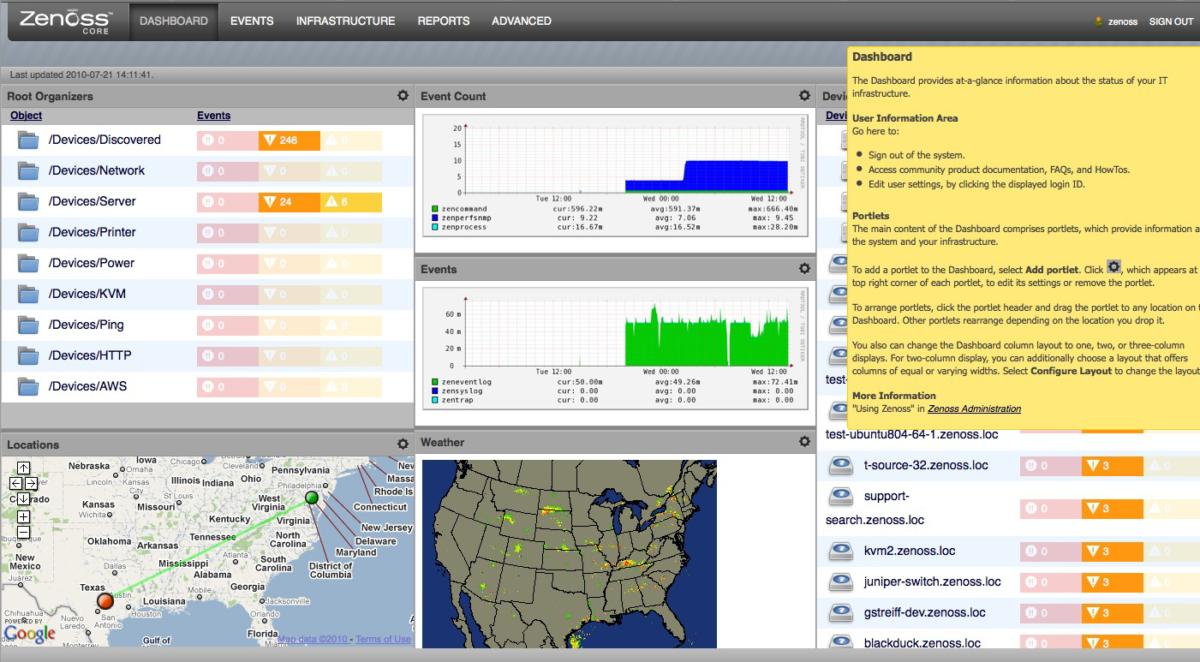Click the green location marker on map
This screenshot has height=662, width=1200.
tap(311, 497)
